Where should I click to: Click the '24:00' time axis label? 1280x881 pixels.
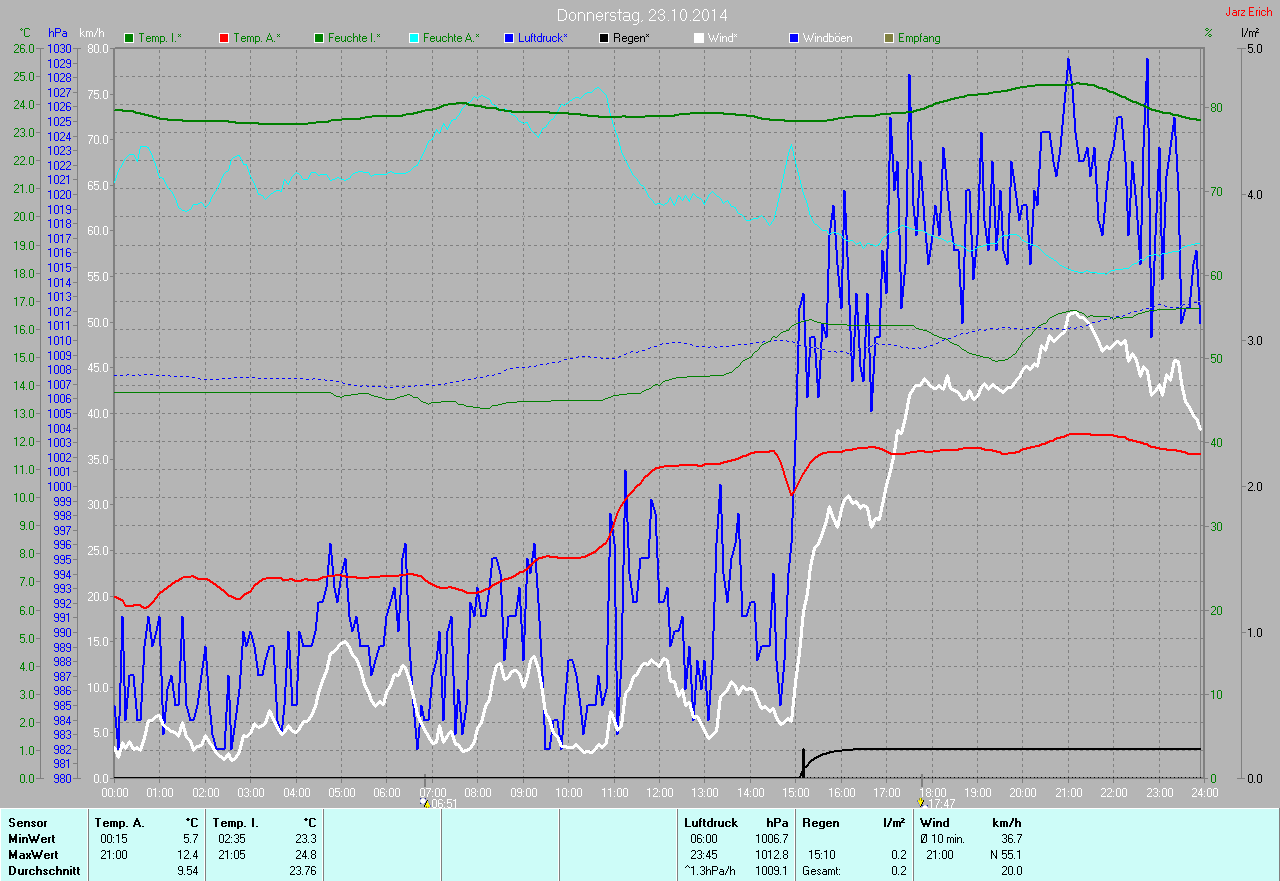click(x=1204, y=792)
